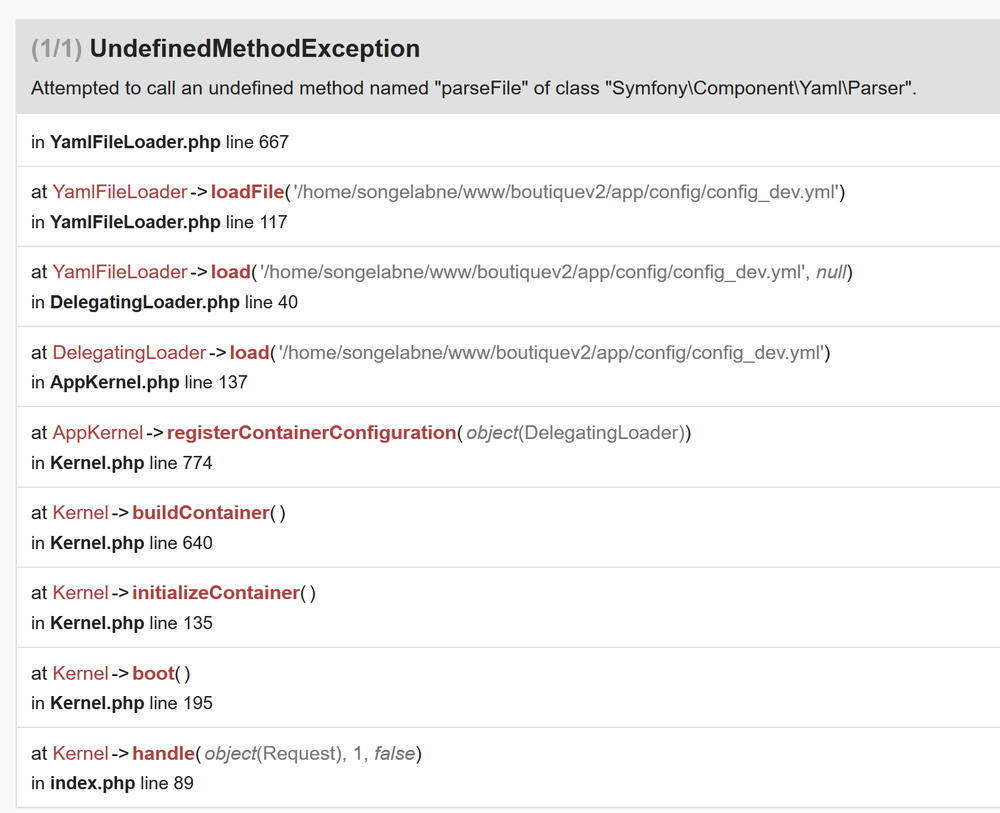The width and height of the screenshot is (1000, 813).
Task: Click the Kernel boot method name
Action: coord(153,673)
